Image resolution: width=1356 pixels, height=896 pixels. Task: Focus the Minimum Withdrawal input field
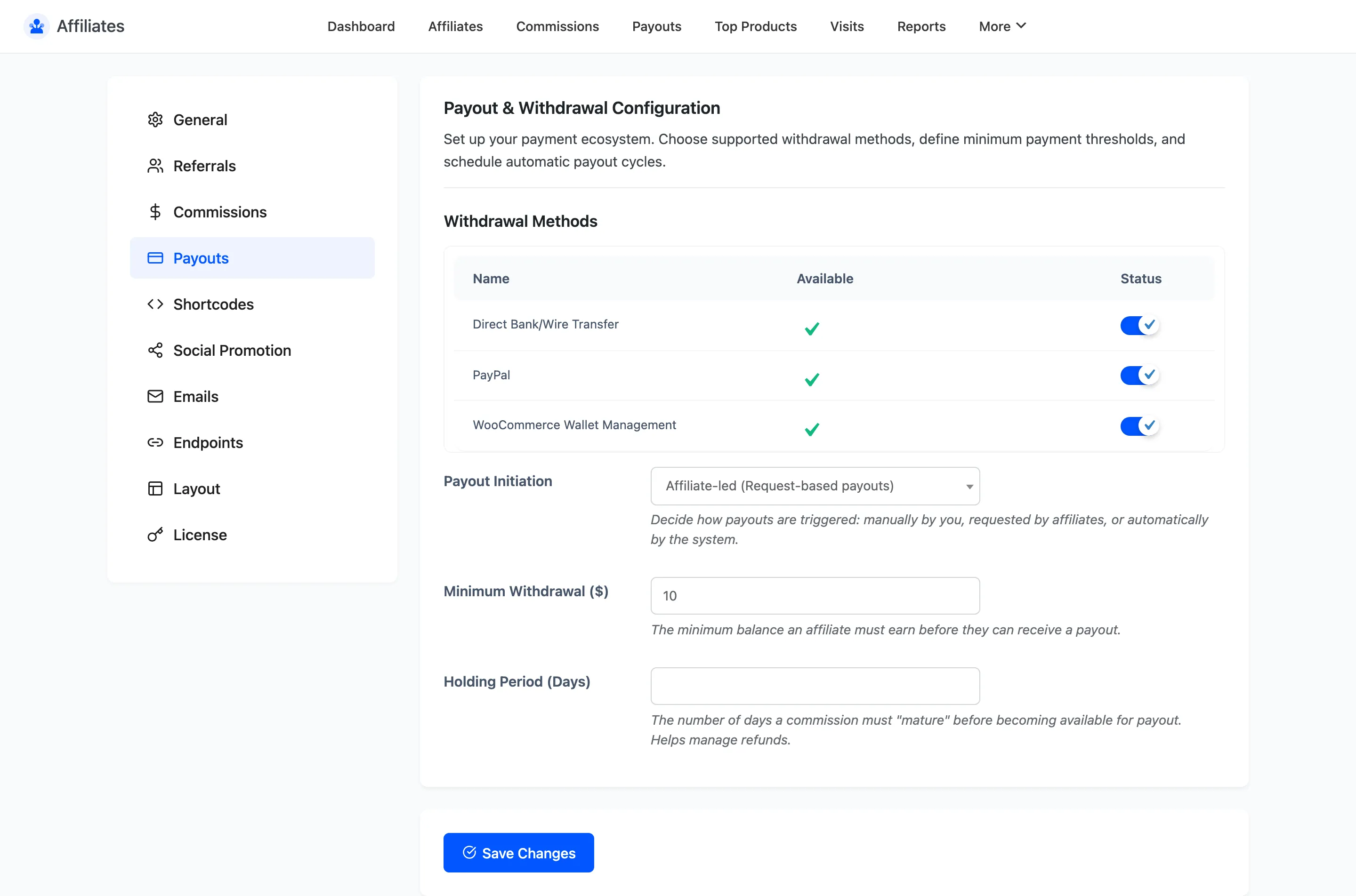[x=815, y=596]
